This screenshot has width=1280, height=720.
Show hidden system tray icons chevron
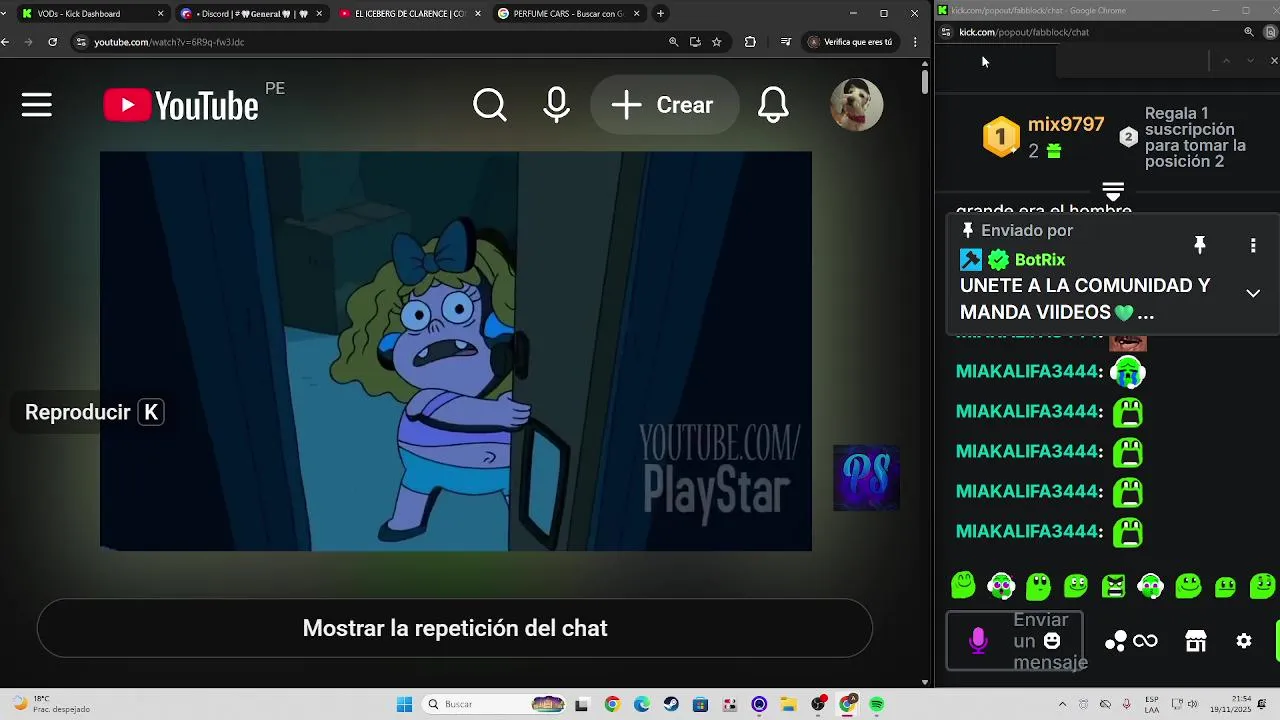click(x=1062, y=704)
